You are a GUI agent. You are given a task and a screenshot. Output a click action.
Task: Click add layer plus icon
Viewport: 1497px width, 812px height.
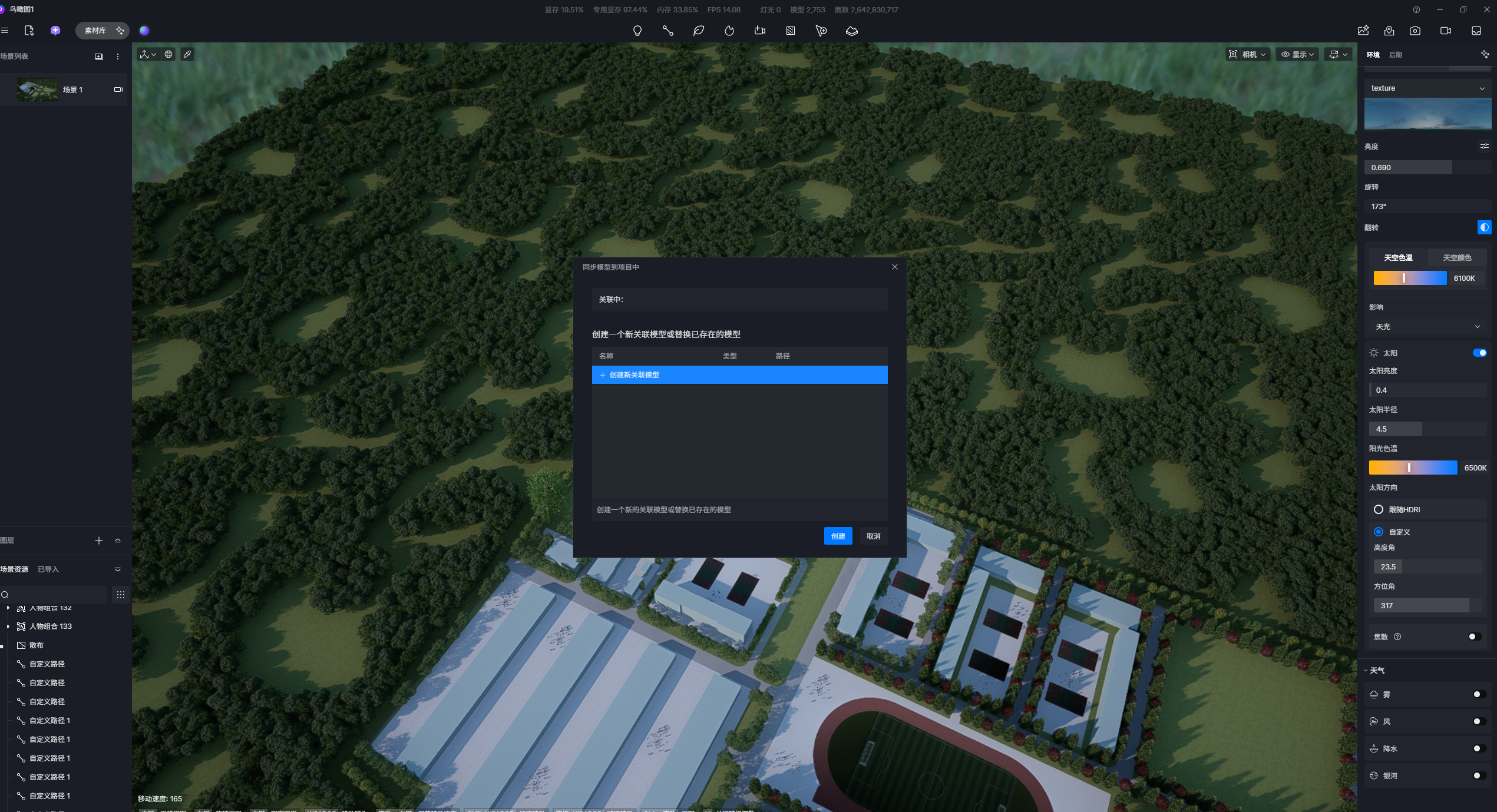click(x=99, y=541)
